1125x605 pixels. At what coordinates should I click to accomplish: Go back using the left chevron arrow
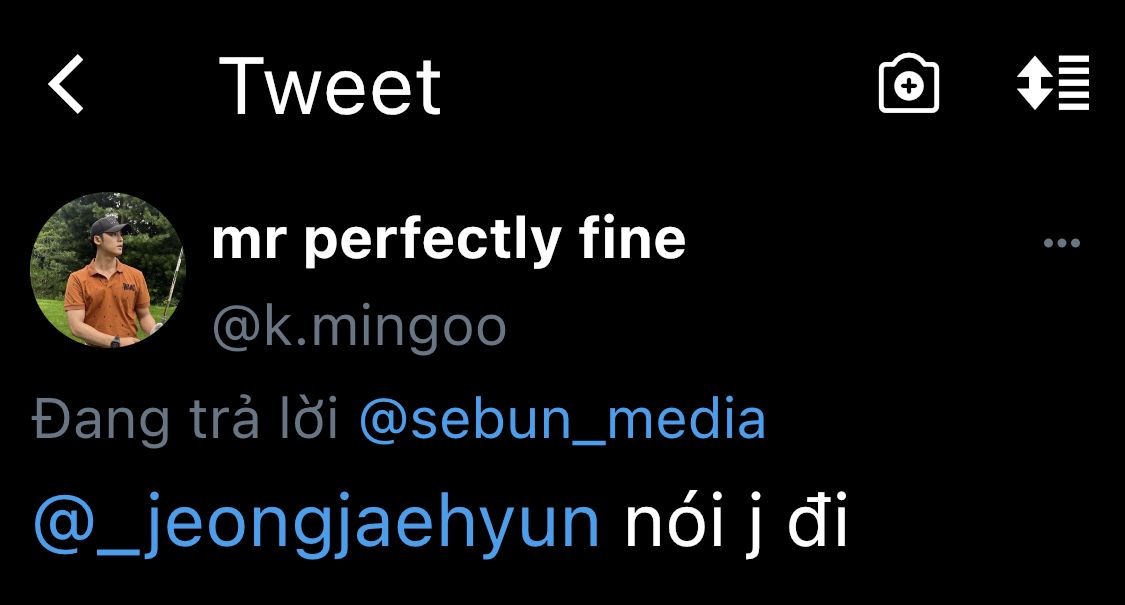pos(66,84)
